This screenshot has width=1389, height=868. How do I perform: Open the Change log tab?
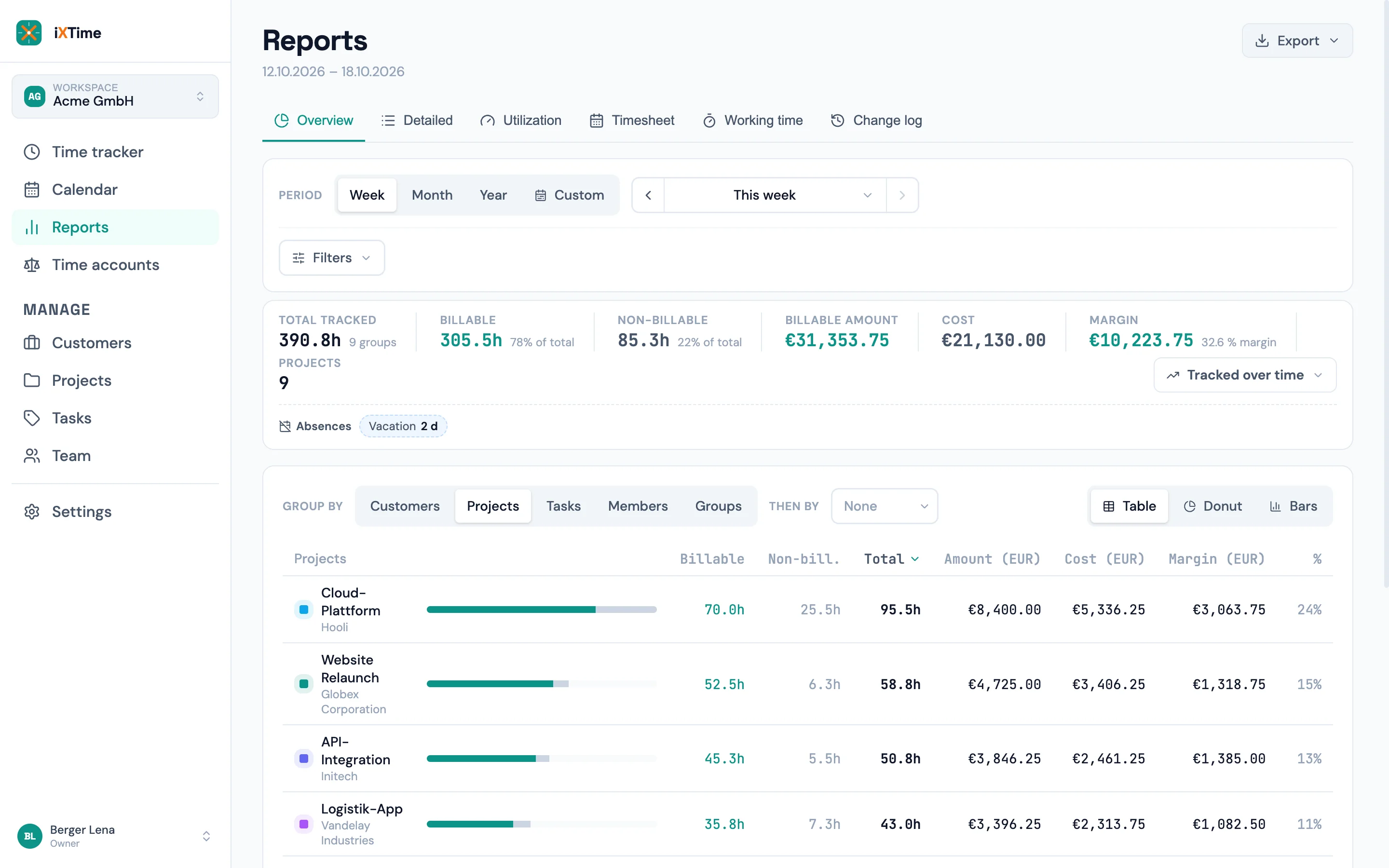click(876, 121)
